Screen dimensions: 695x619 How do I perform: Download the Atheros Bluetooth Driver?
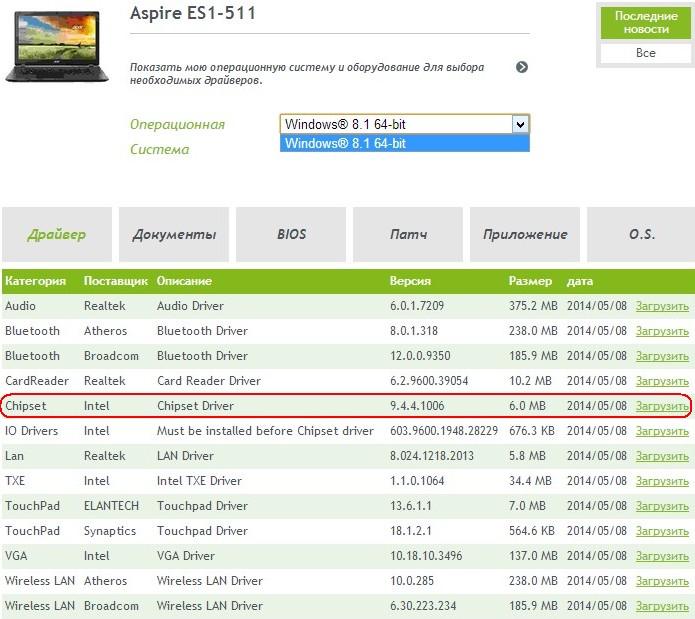point(662,331)
